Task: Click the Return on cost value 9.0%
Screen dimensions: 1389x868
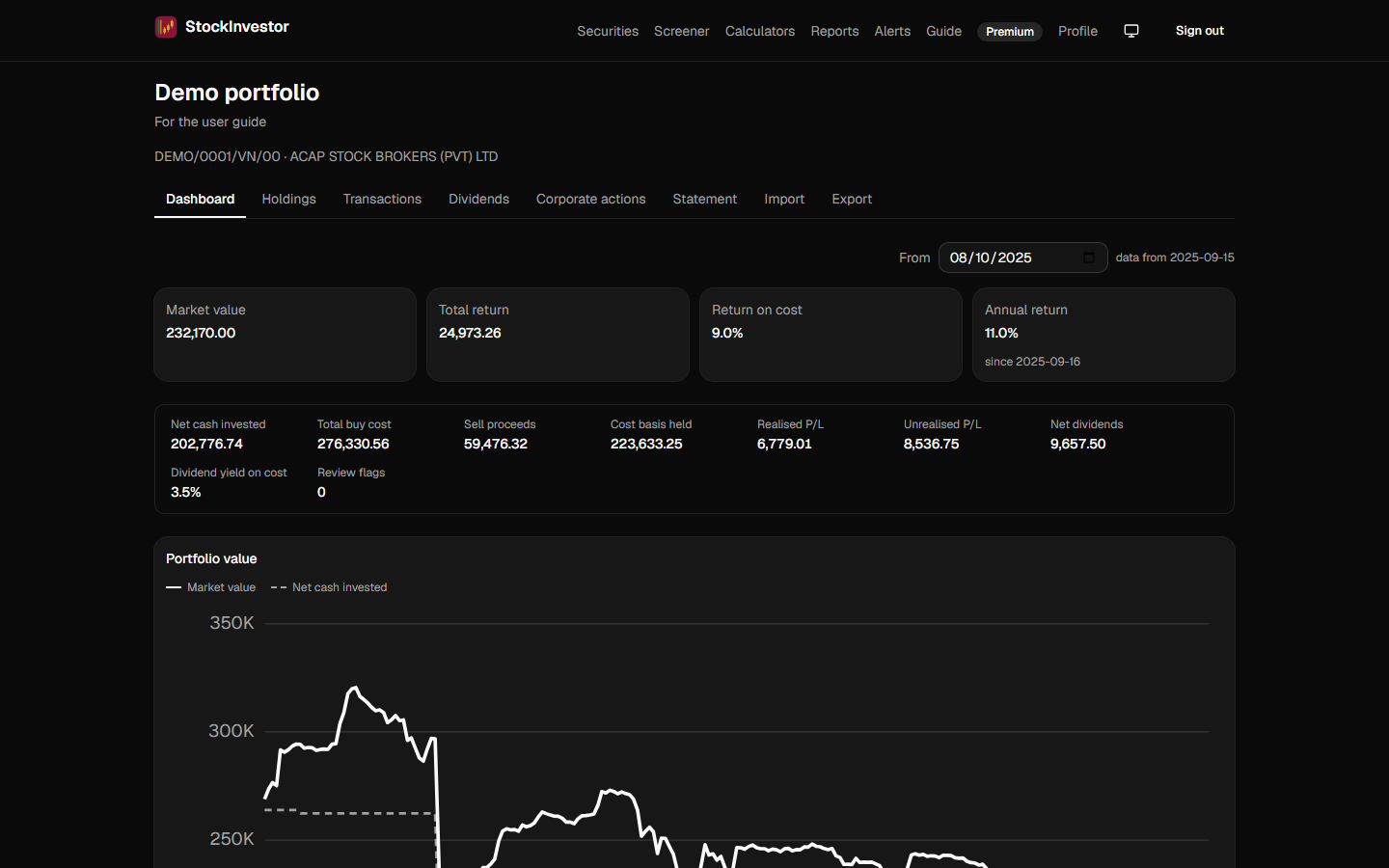Action: coord(727,333)
